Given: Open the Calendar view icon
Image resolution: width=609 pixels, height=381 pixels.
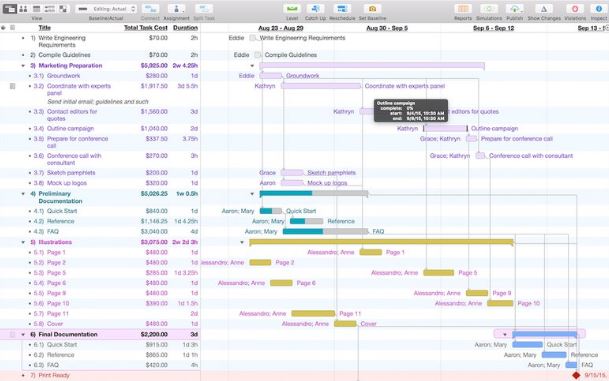Looking at the screenshot, I should [37, 9].
